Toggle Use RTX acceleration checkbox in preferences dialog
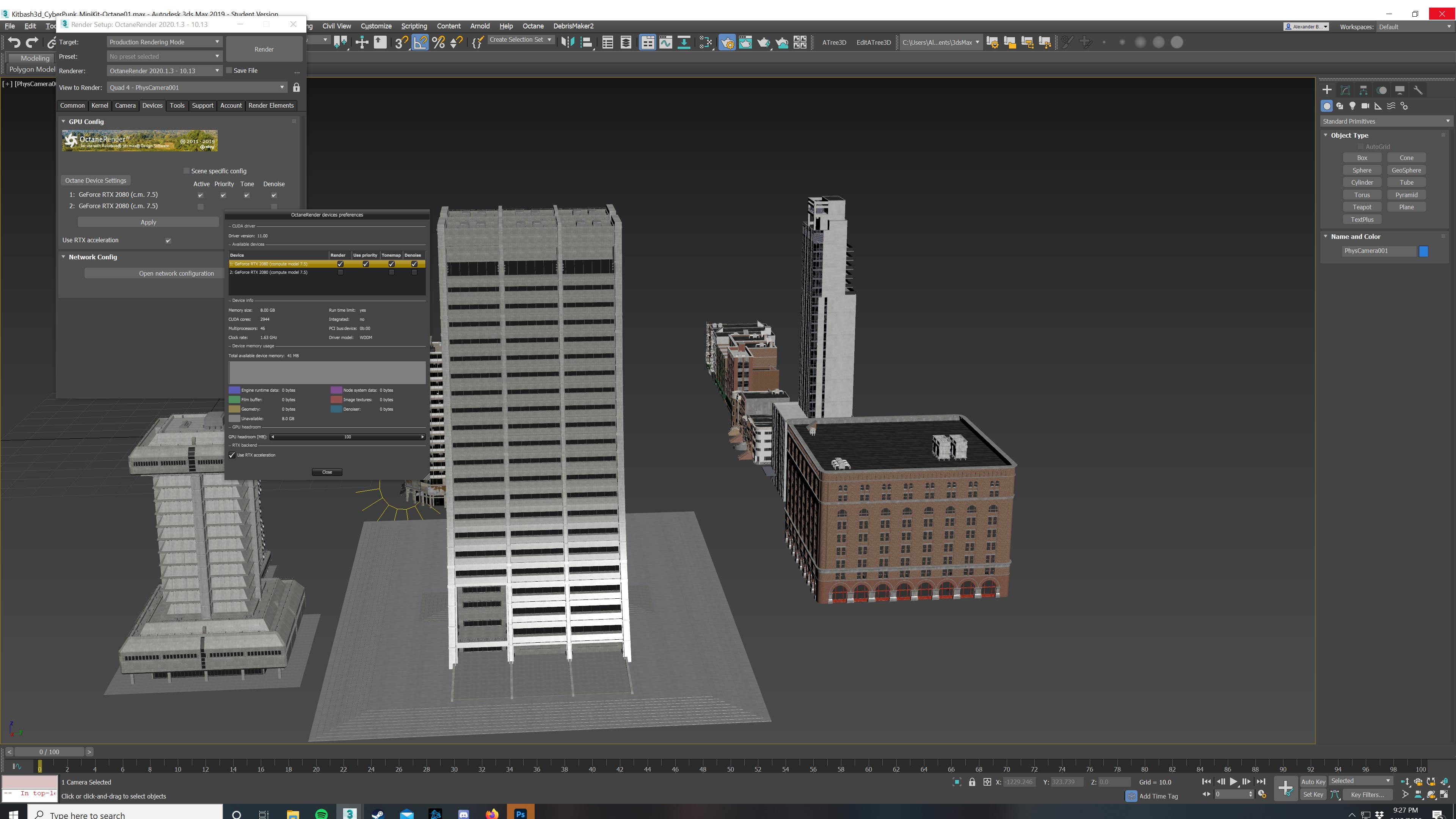Viewport: 1456px width, 819px height. pyautogui.click(x=232, y=455)
